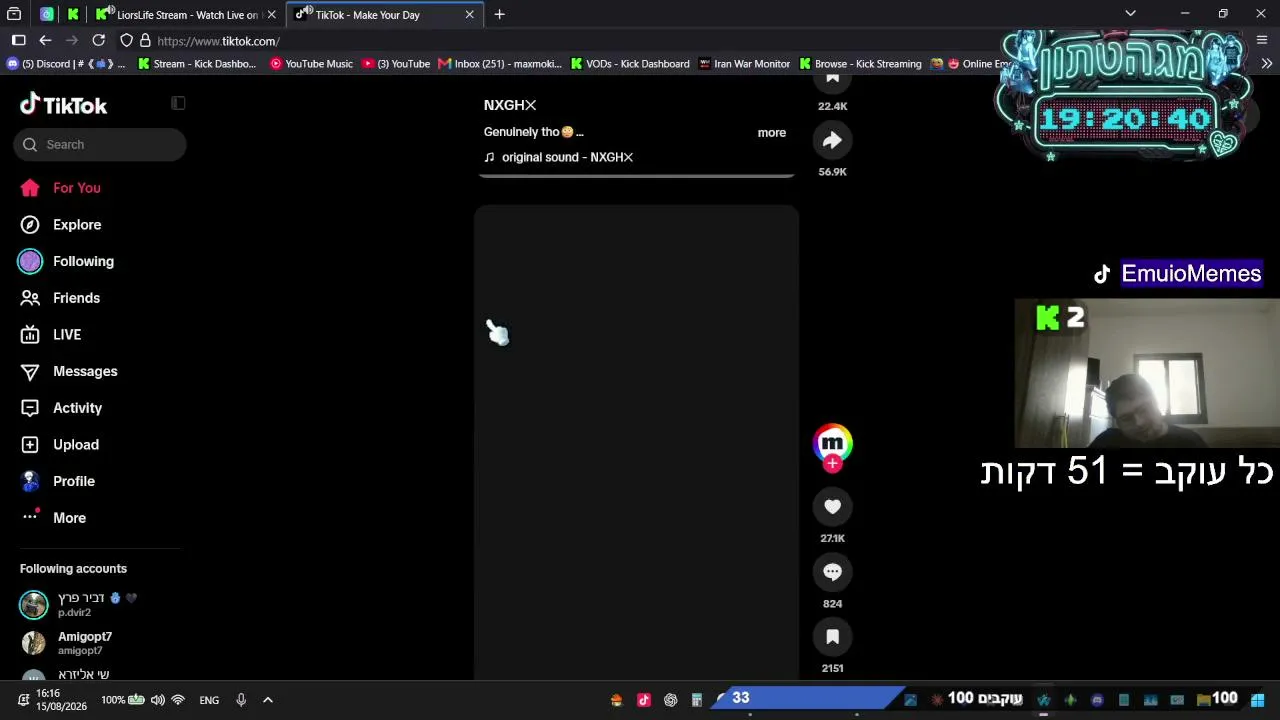
Task: Share the video with 56.9K shares
Action: click(832, 141)
